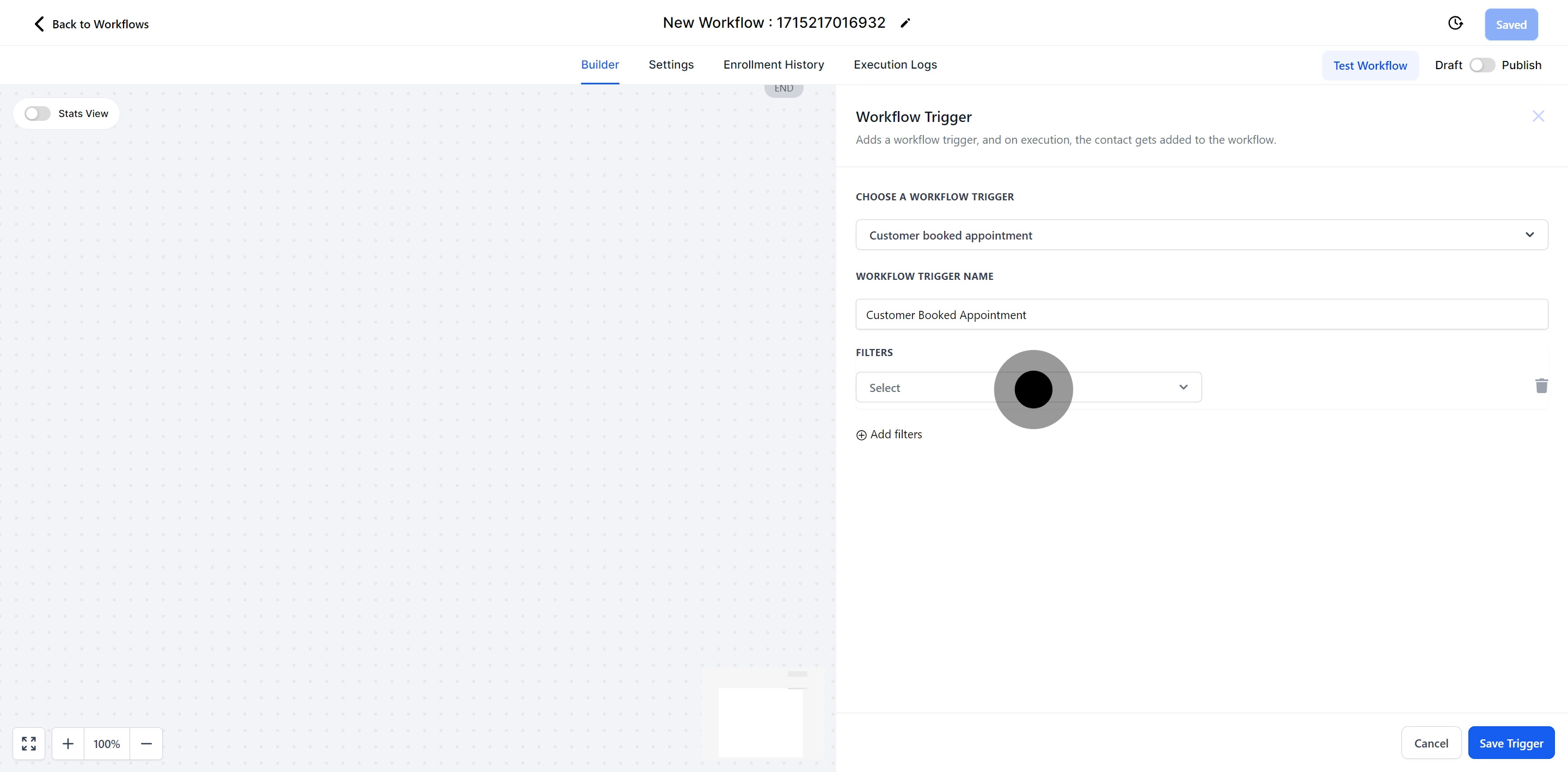Click the Save Trigger button

[x=1511, y=743]
